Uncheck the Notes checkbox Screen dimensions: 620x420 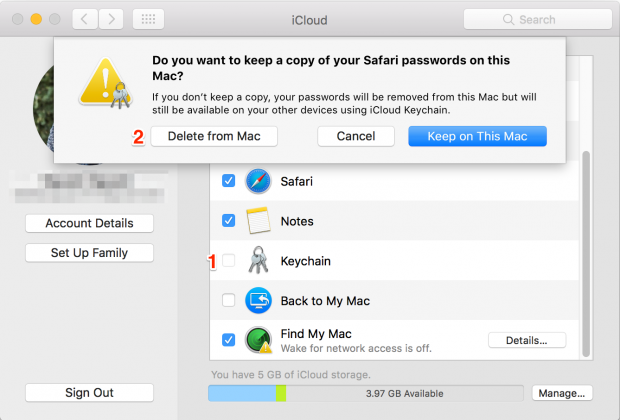click(x=228, y=221)
